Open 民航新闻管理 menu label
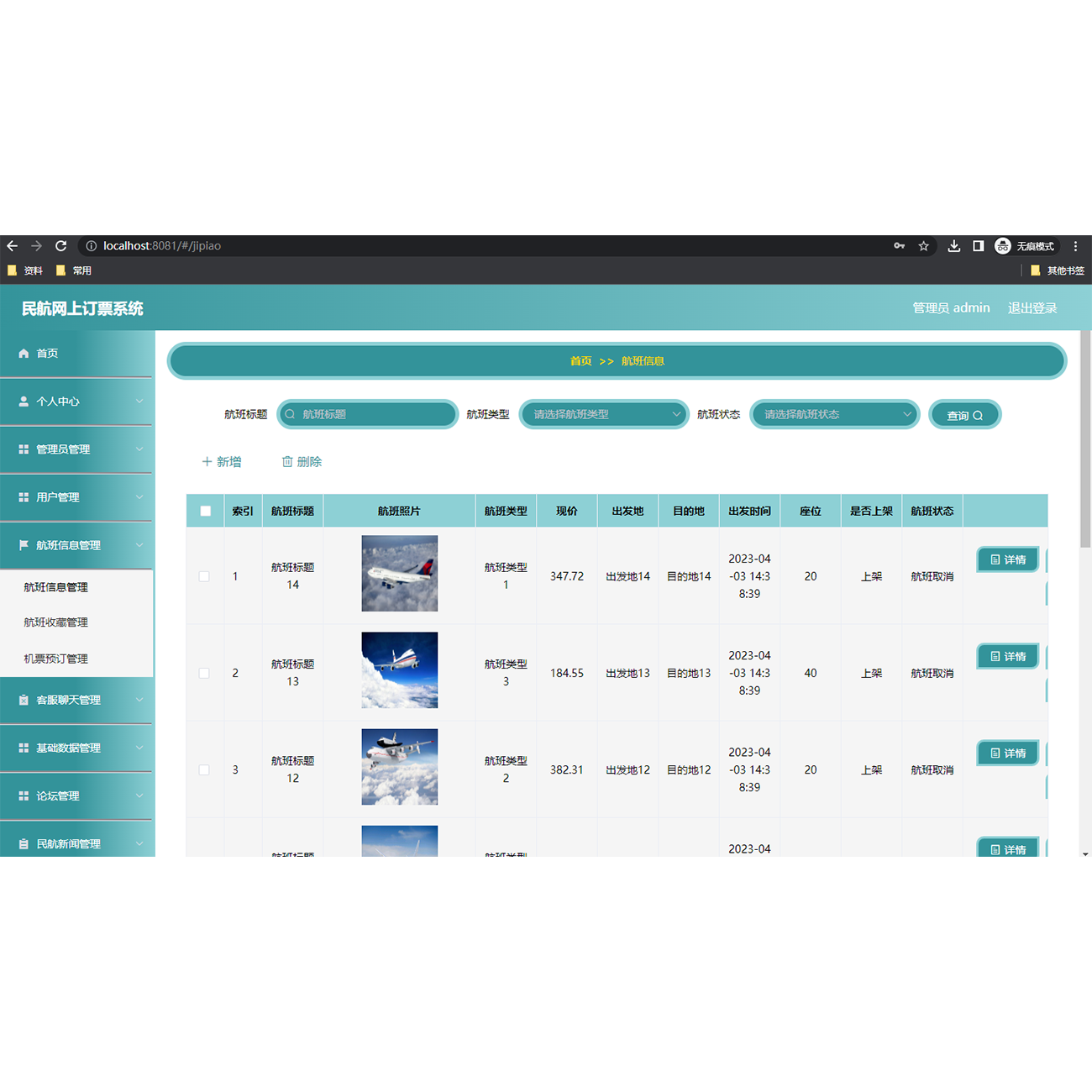This screenshot has width=1092, height=1092. click(x=68, y=843)
